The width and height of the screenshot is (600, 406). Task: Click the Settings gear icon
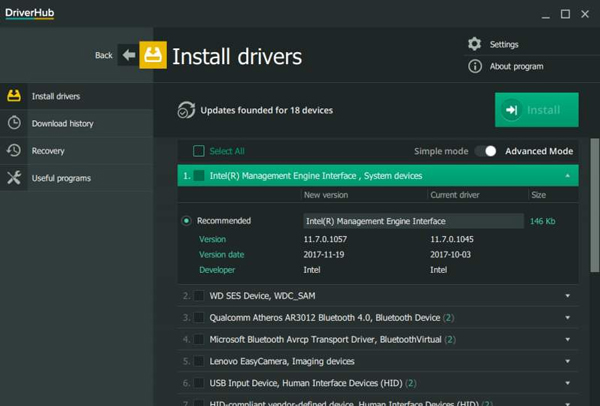click(x=474, y=44)
